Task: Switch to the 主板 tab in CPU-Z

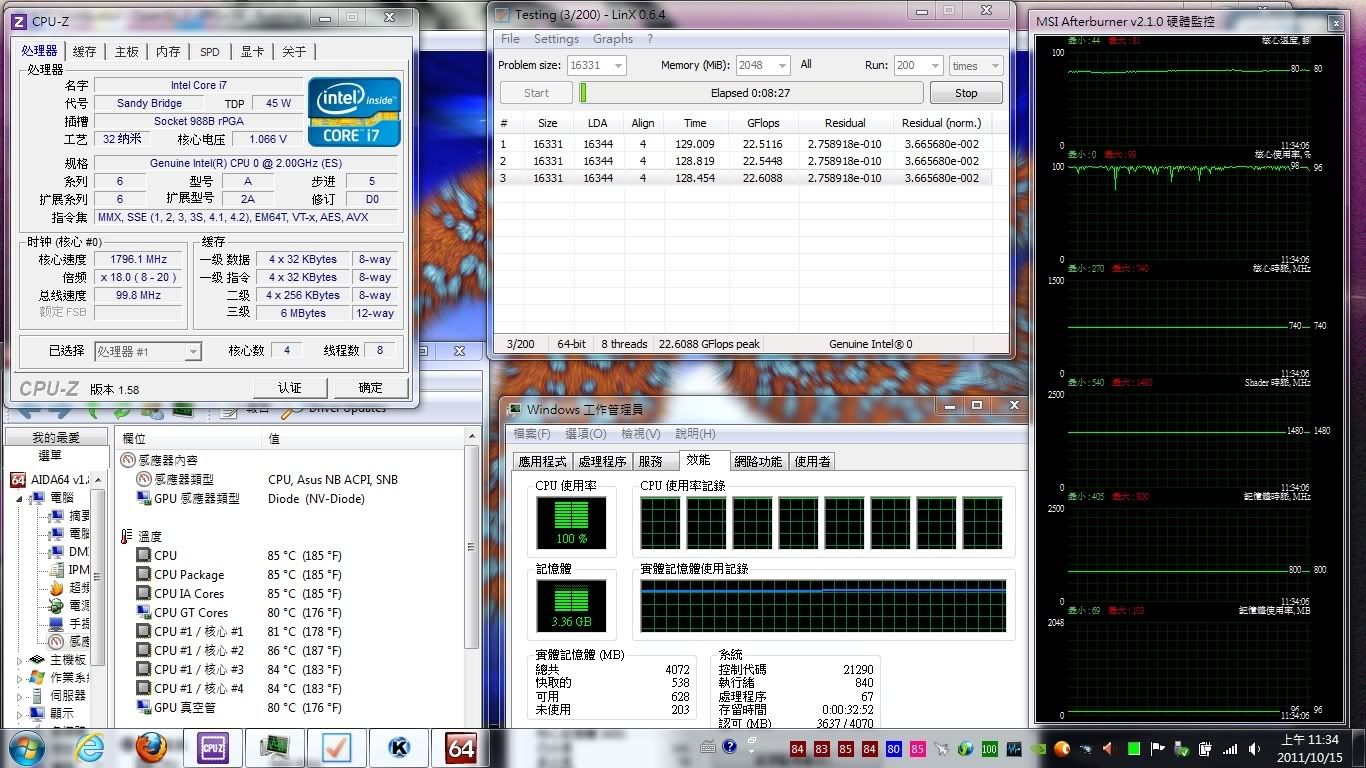Action: (127, 52)
